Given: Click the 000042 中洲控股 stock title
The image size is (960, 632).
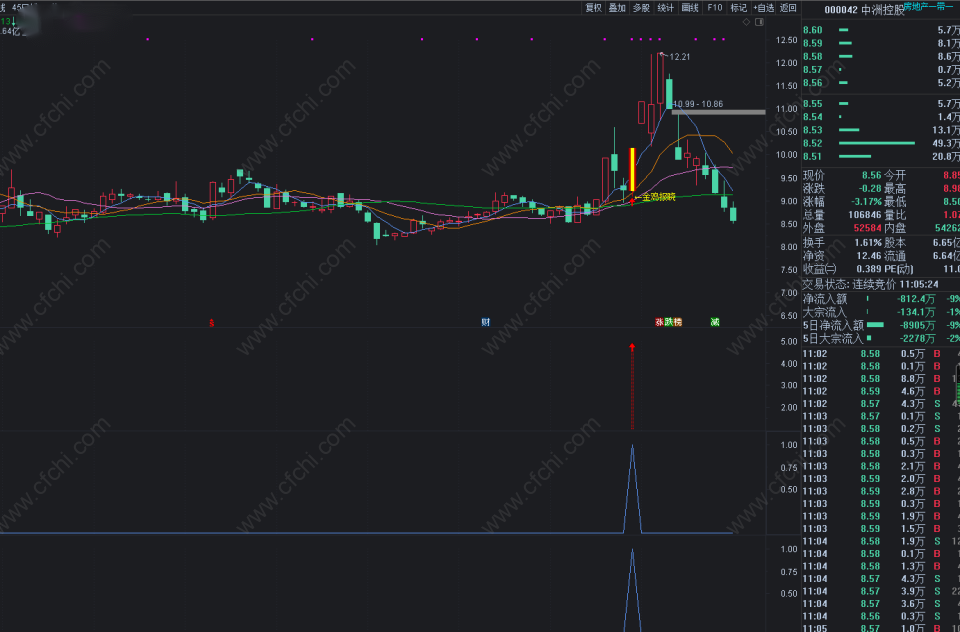Looking at the screenshot, I should 864,10.
